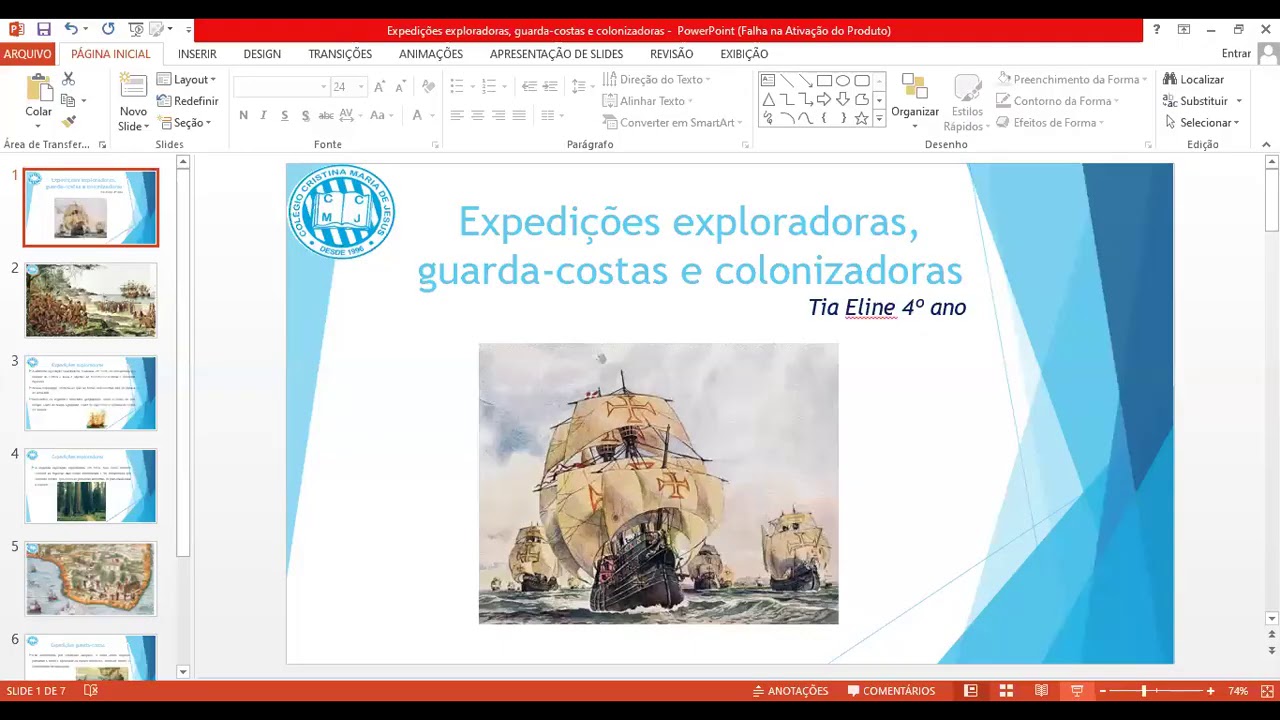The image size is (1280, 720).
Task: Switch to reading view icon
Action: pos(1041,691)
